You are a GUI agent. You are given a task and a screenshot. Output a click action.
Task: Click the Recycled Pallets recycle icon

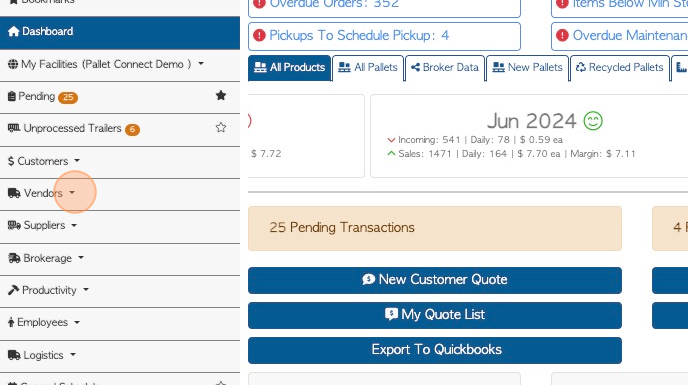point(581,67)
